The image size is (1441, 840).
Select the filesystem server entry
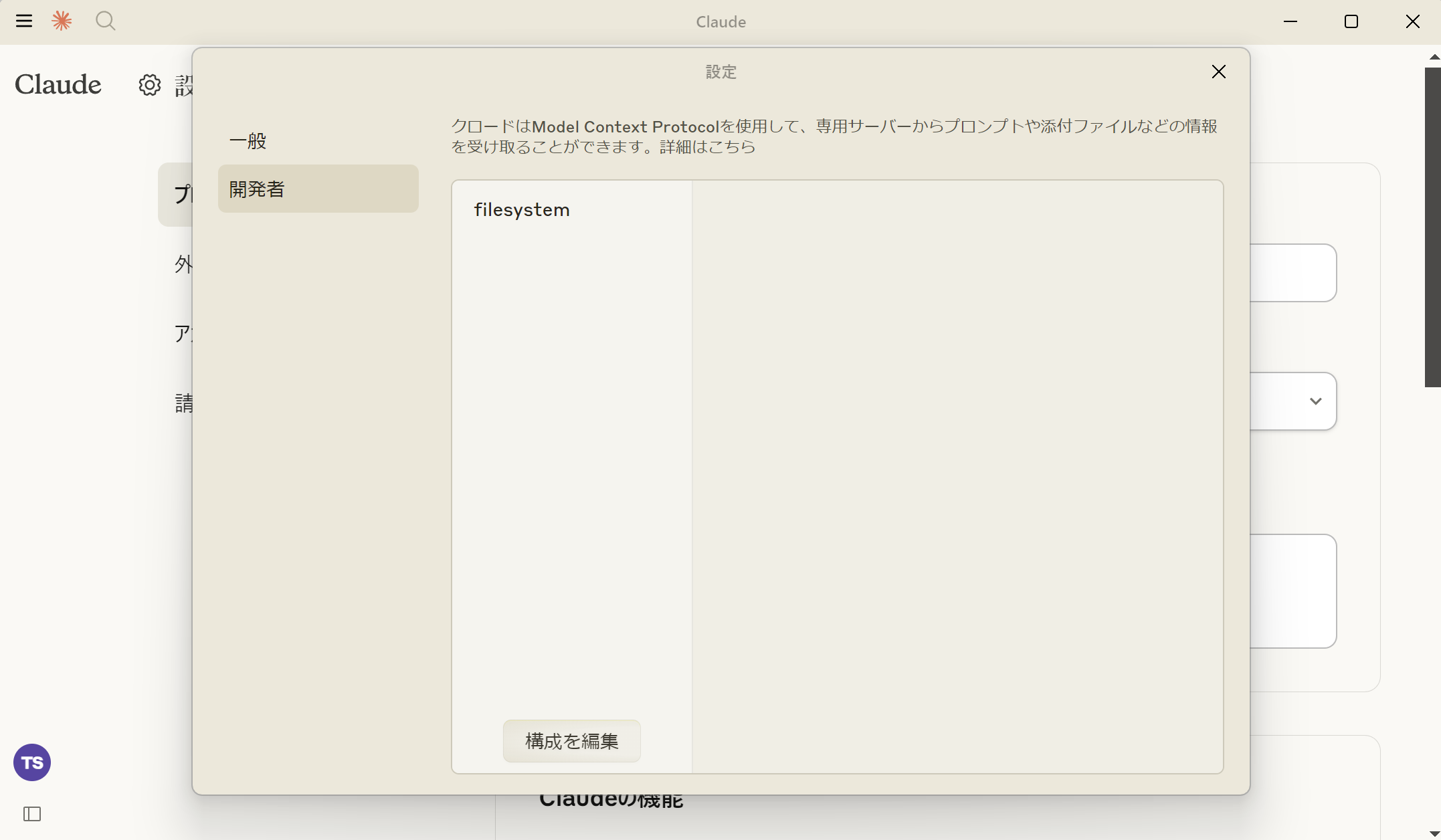point(522,210)
